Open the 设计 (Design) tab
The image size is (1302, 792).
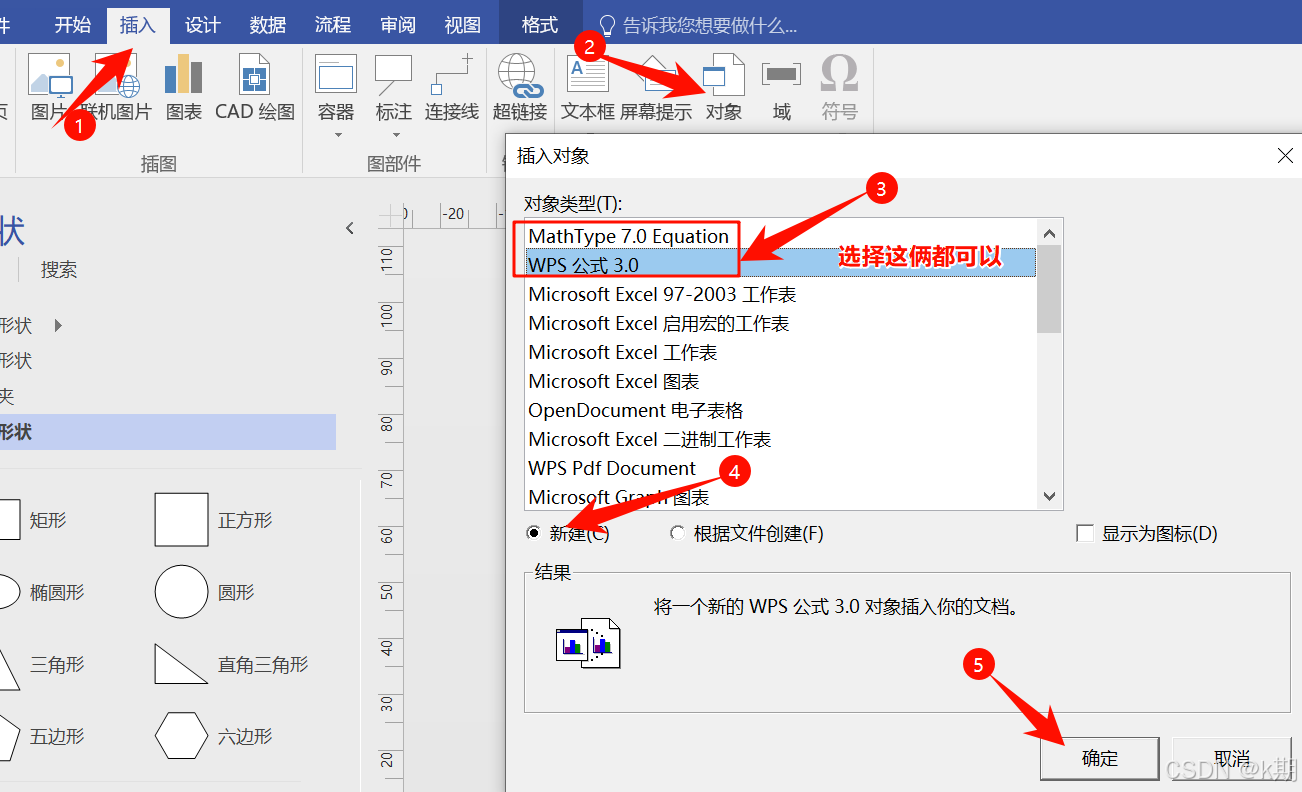pos(203,25)
